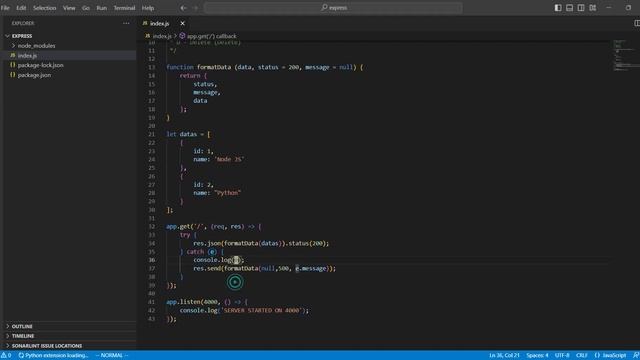Click the Python extension loading spinner icon
640x360 pixels.
click(21, 356)
